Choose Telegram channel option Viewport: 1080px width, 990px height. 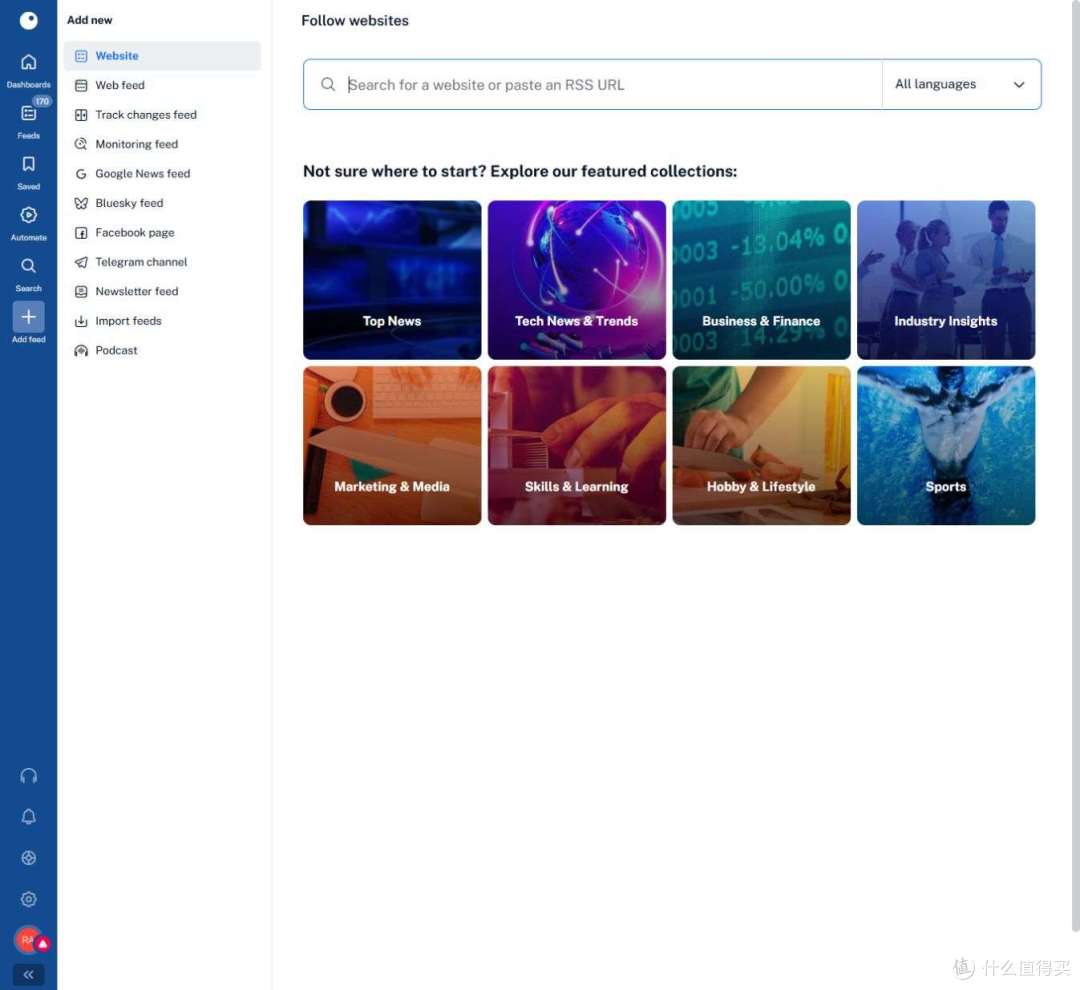[x=162, y=262]
